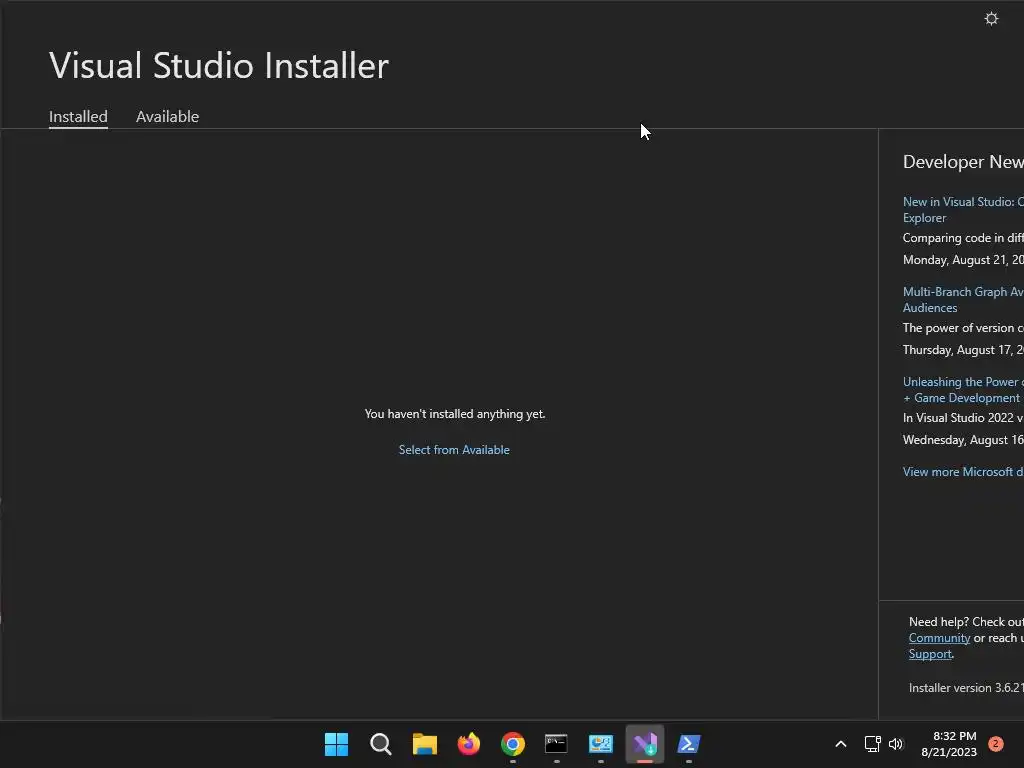This screenshot has width=1024, height=768.
Task: Launch Firefox from the taskbar
Action: click(468, 744)
